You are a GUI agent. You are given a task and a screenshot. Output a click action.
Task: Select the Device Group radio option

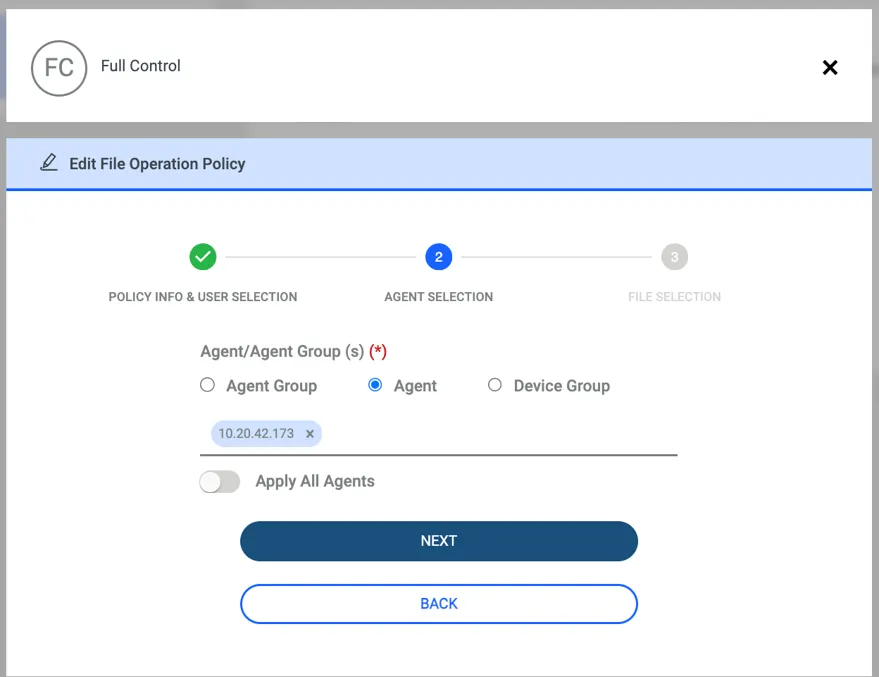494,385
